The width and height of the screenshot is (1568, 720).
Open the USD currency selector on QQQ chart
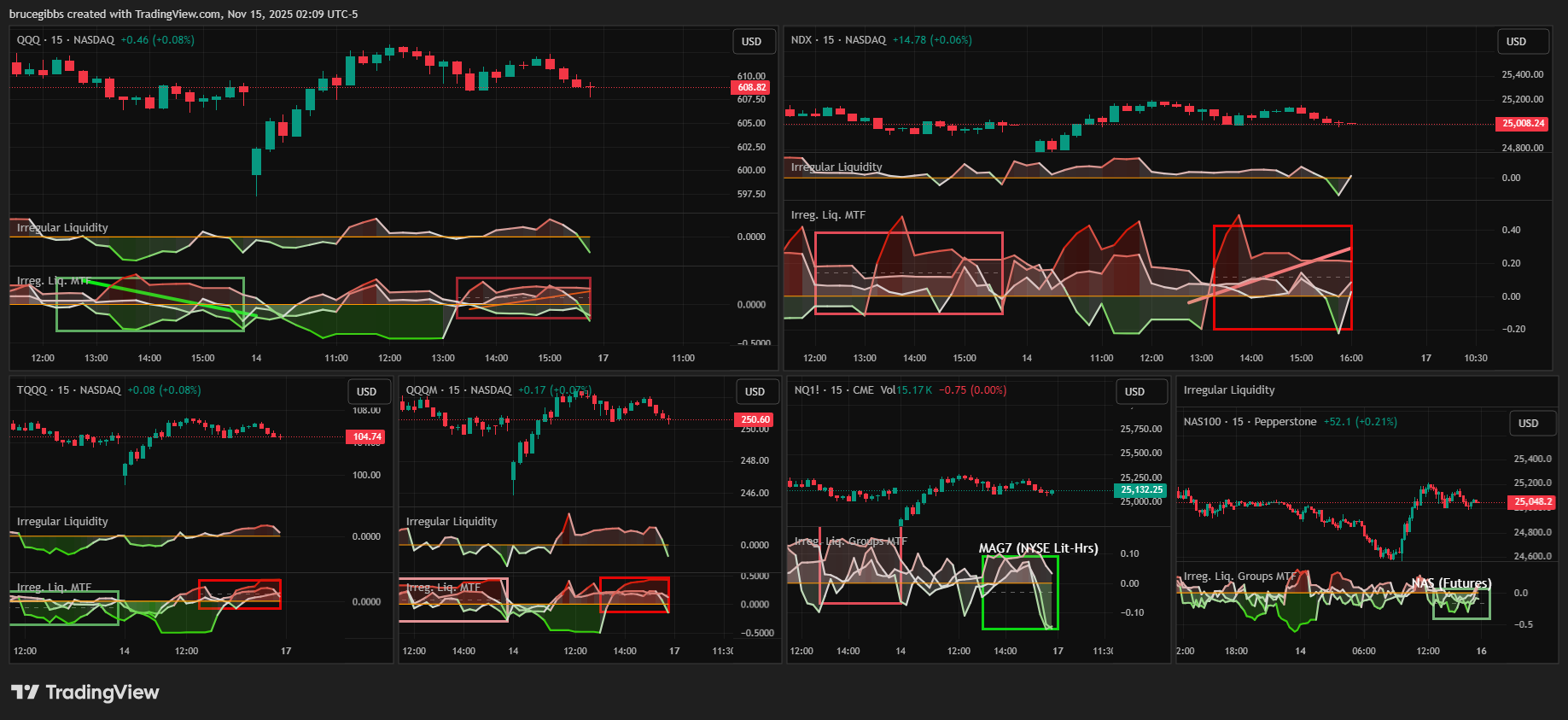click(x=751, y=42)
